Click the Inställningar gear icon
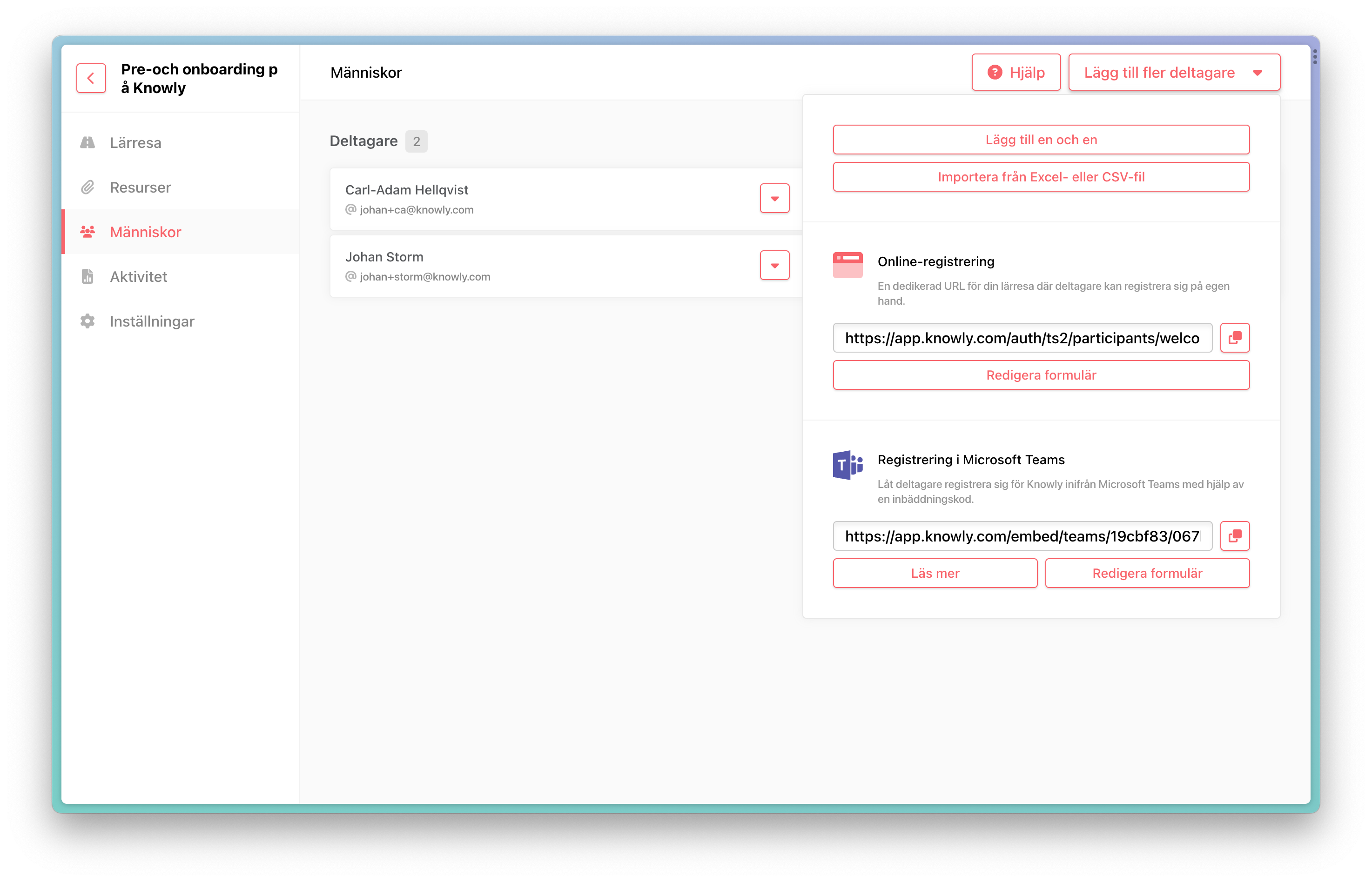1372x882 pixels. point(87,321)
